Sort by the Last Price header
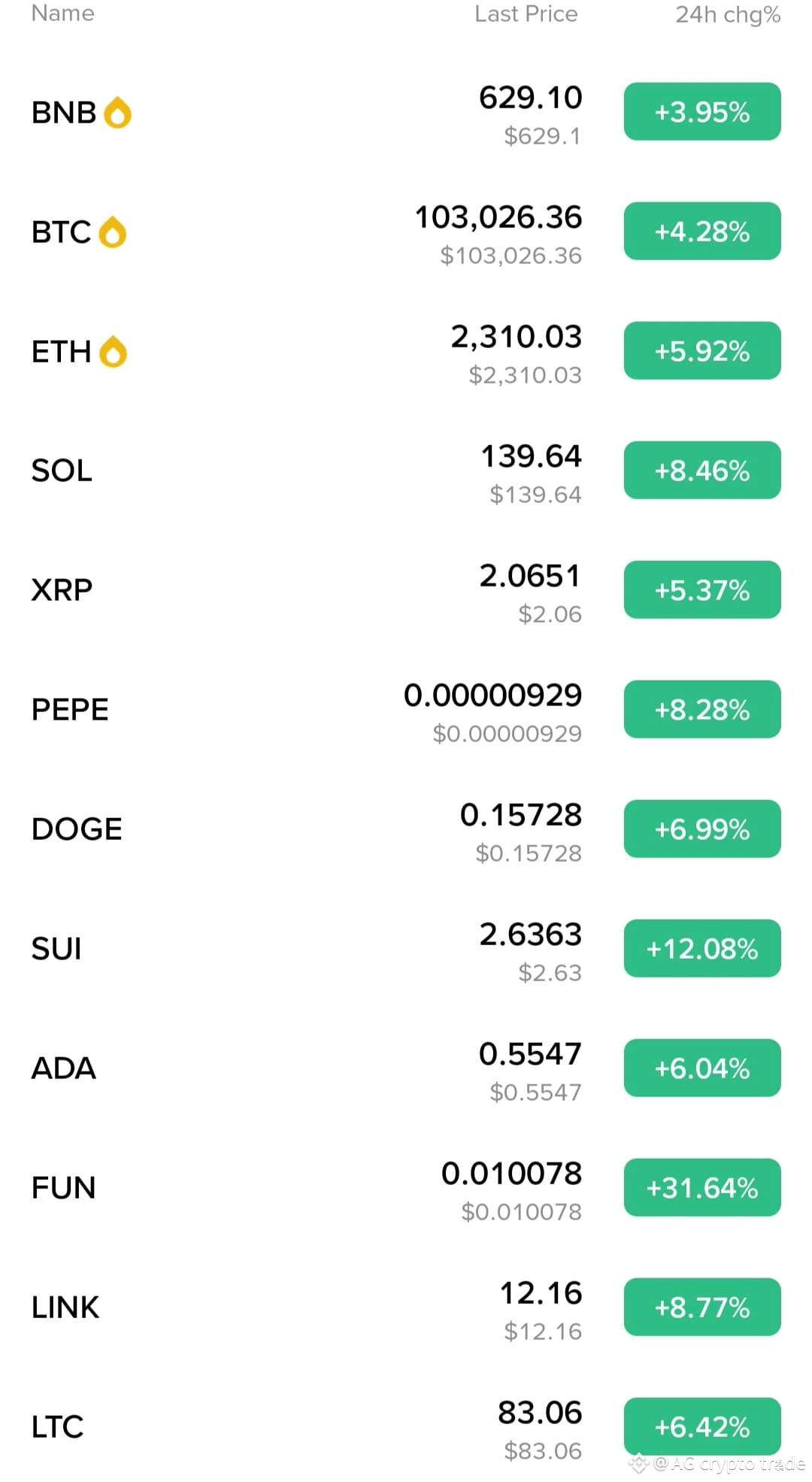This screenshot has width=812, height=1482. tap(526, 14)
